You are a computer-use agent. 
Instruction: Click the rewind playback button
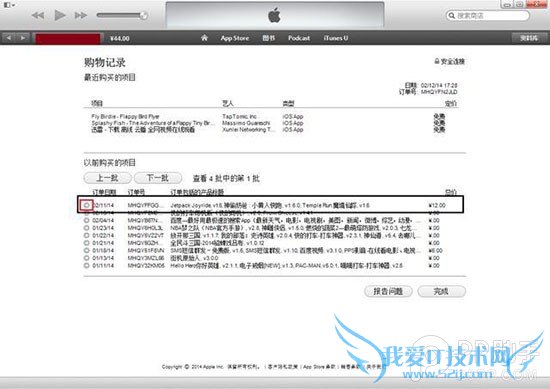(x=38, y=15)
